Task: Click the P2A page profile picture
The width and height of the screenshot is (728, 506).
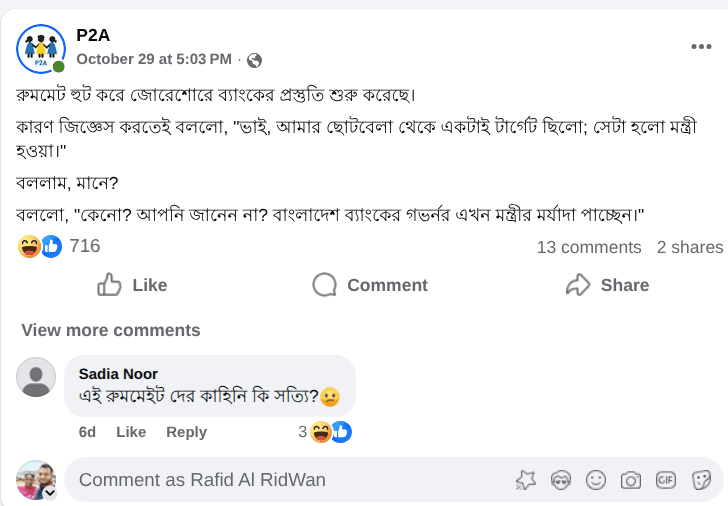Action: (40, 47)
